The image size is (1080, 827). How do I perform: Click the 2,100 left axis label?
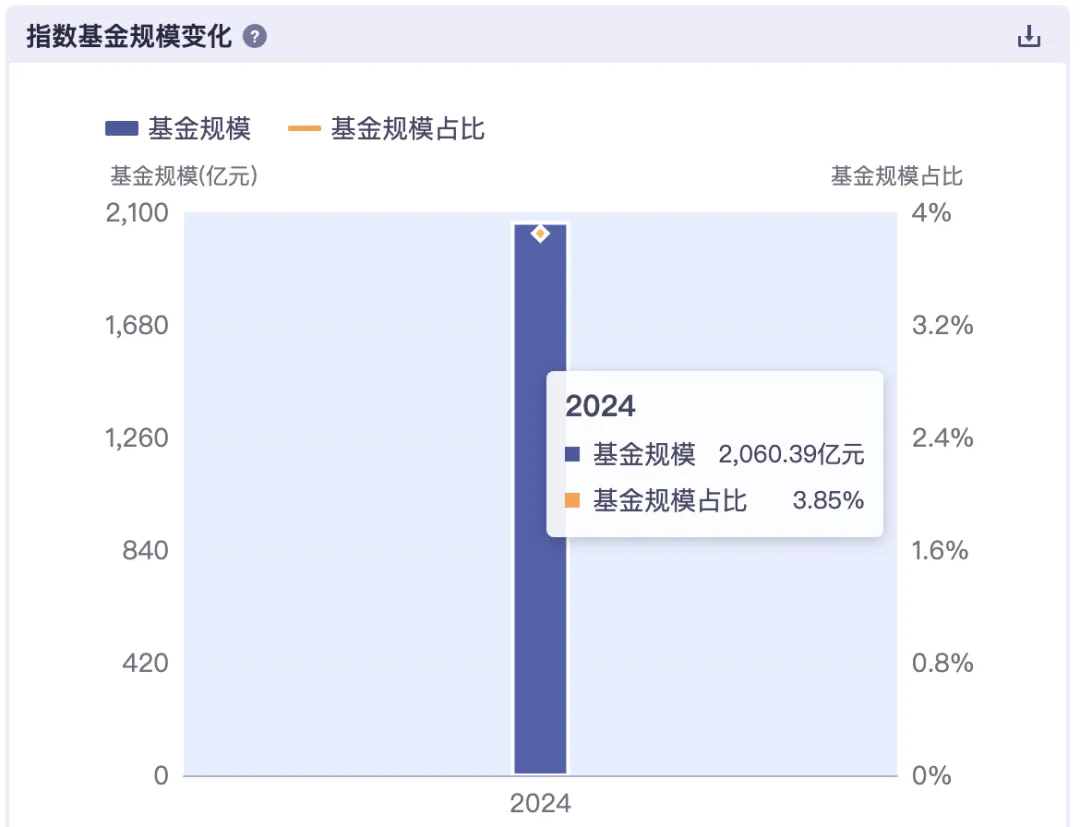[136, 213]
